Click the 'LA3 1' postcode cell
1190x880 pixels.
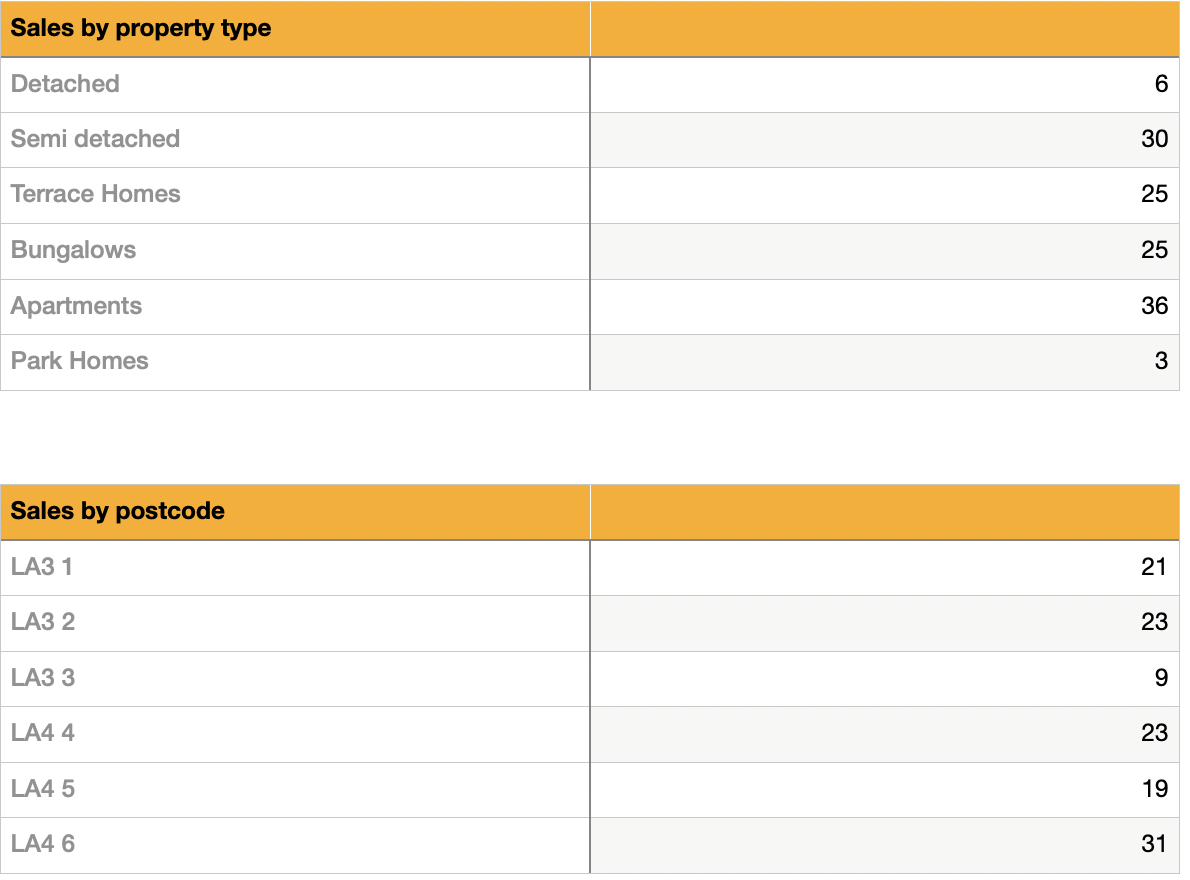[x=42, y=567]
